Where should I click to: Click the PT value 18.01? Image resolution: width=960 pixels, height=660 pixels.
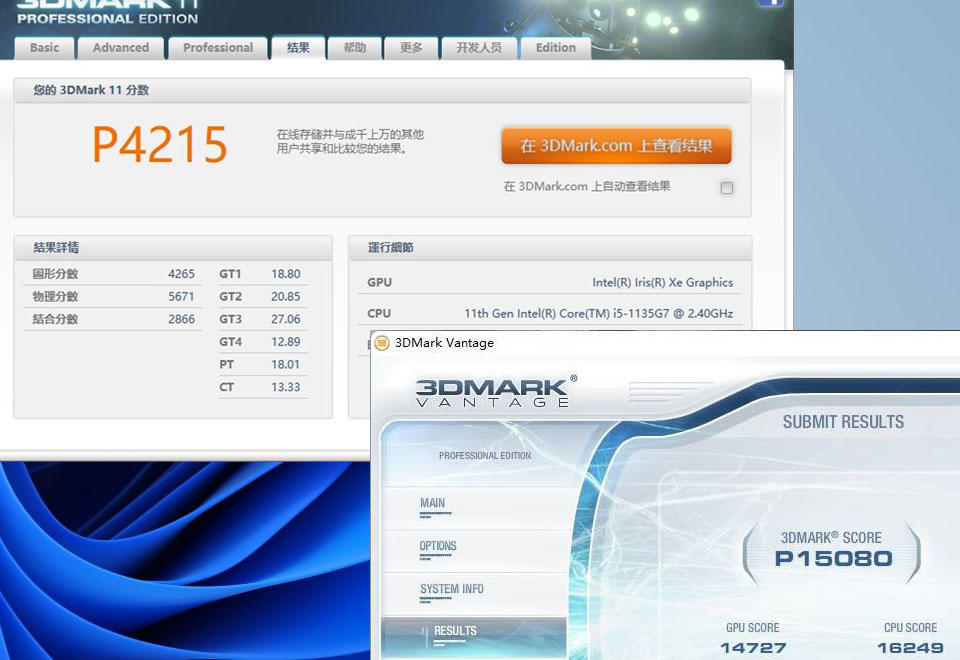pyautogui.click(x=286, y=364)
